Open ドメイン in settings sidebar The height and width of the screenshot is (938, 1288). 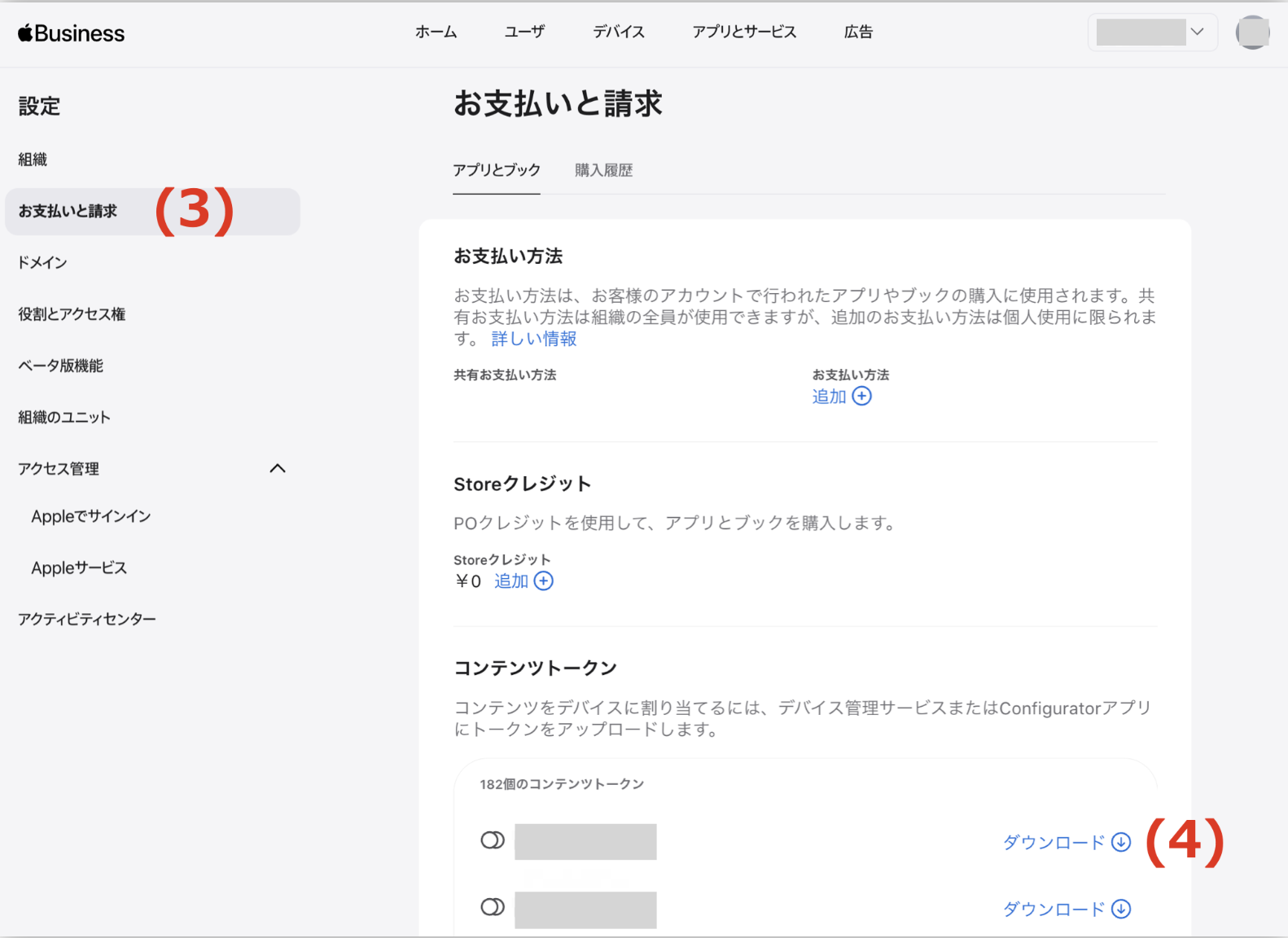coord(42,262)
